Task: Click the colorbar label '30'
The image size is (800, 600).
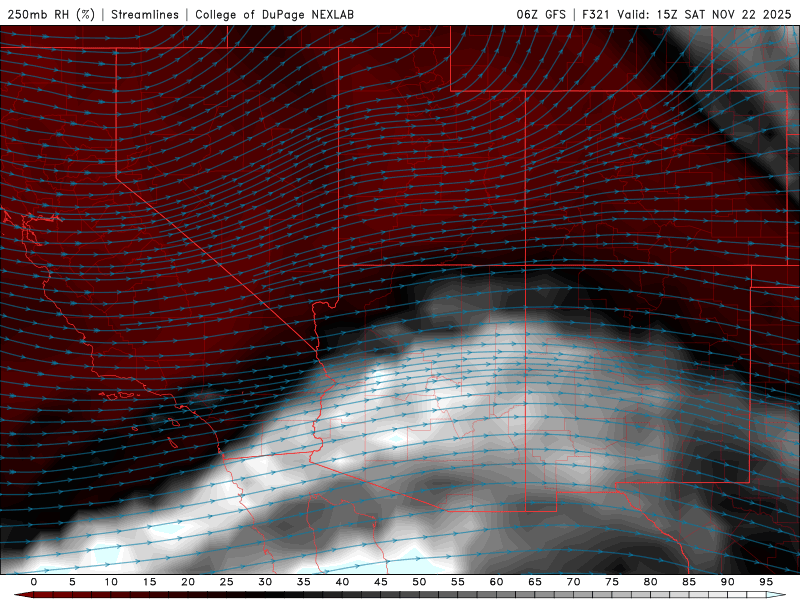Action: coord(265,582)
